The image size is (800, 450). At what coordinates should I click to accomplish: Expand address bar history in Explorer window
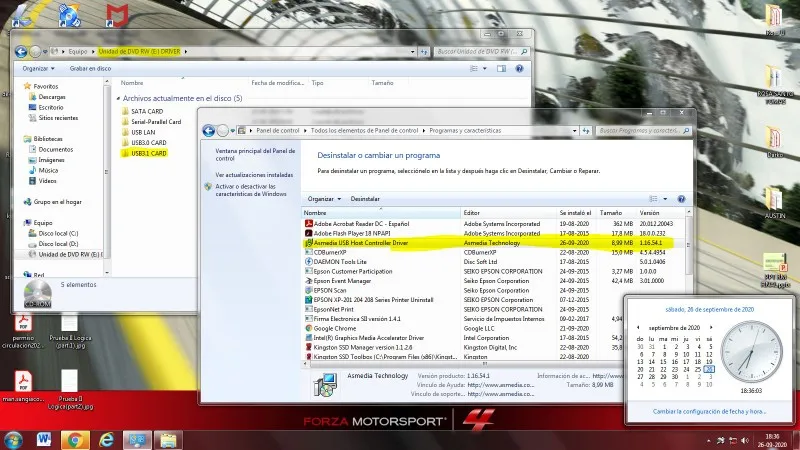412,52
